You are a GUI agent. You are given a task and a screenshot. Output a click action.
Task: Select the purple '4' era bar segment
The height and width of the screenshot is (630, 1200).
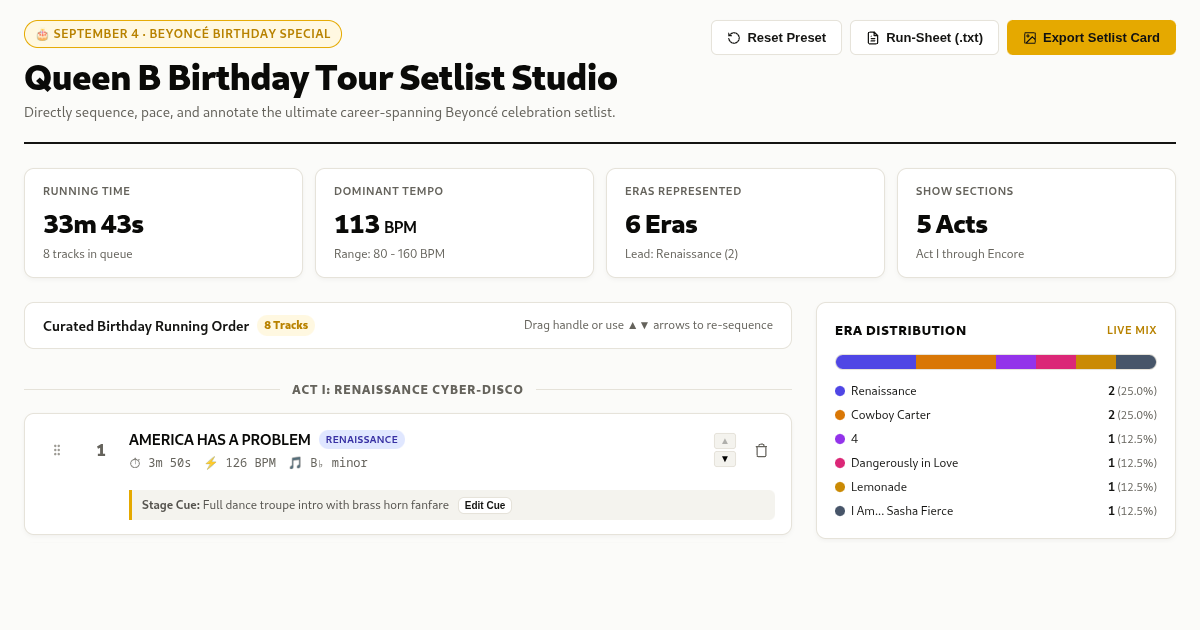1016,362
